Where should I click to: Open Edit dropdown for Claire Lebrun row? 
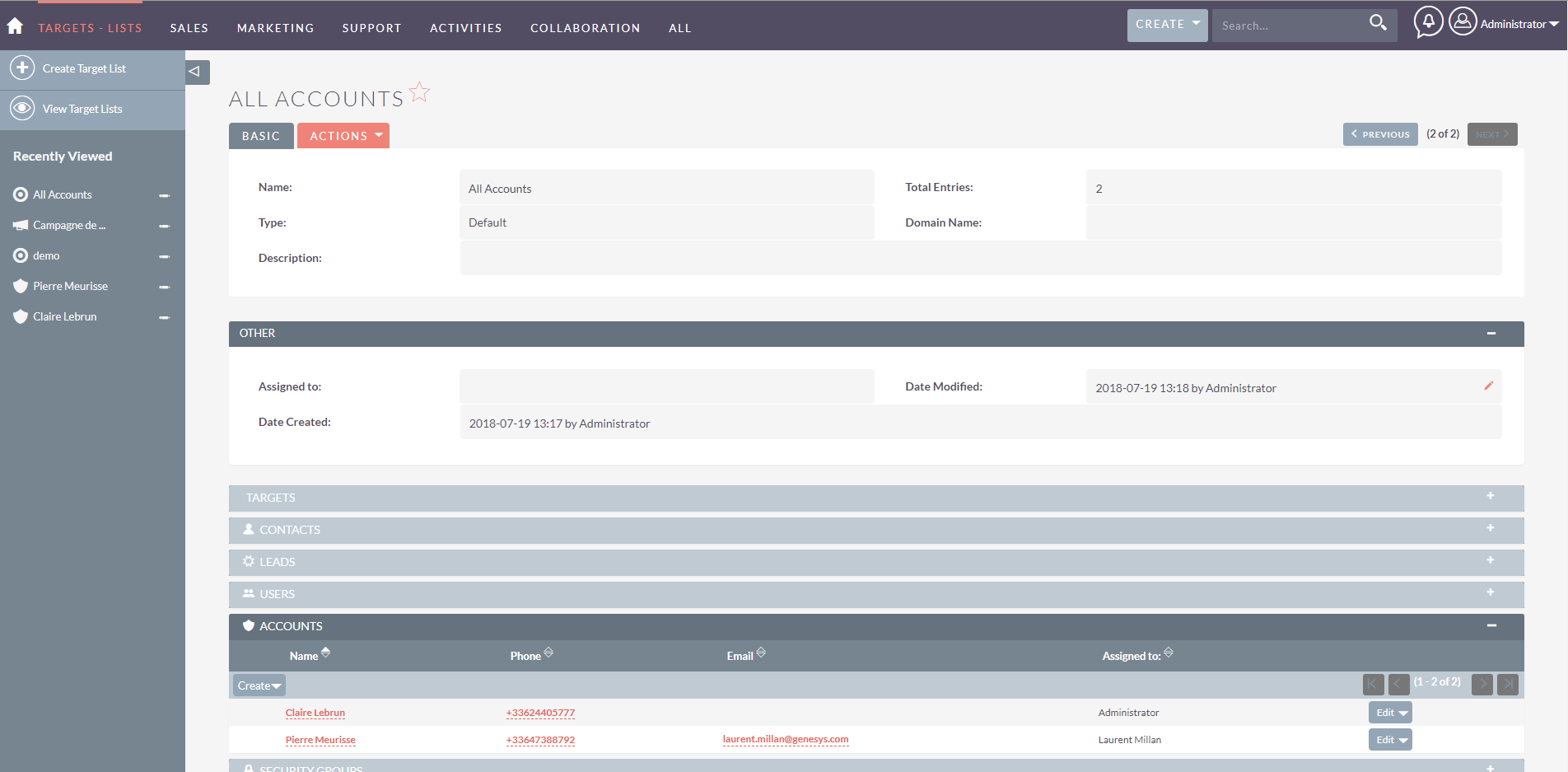[1402, 713]
